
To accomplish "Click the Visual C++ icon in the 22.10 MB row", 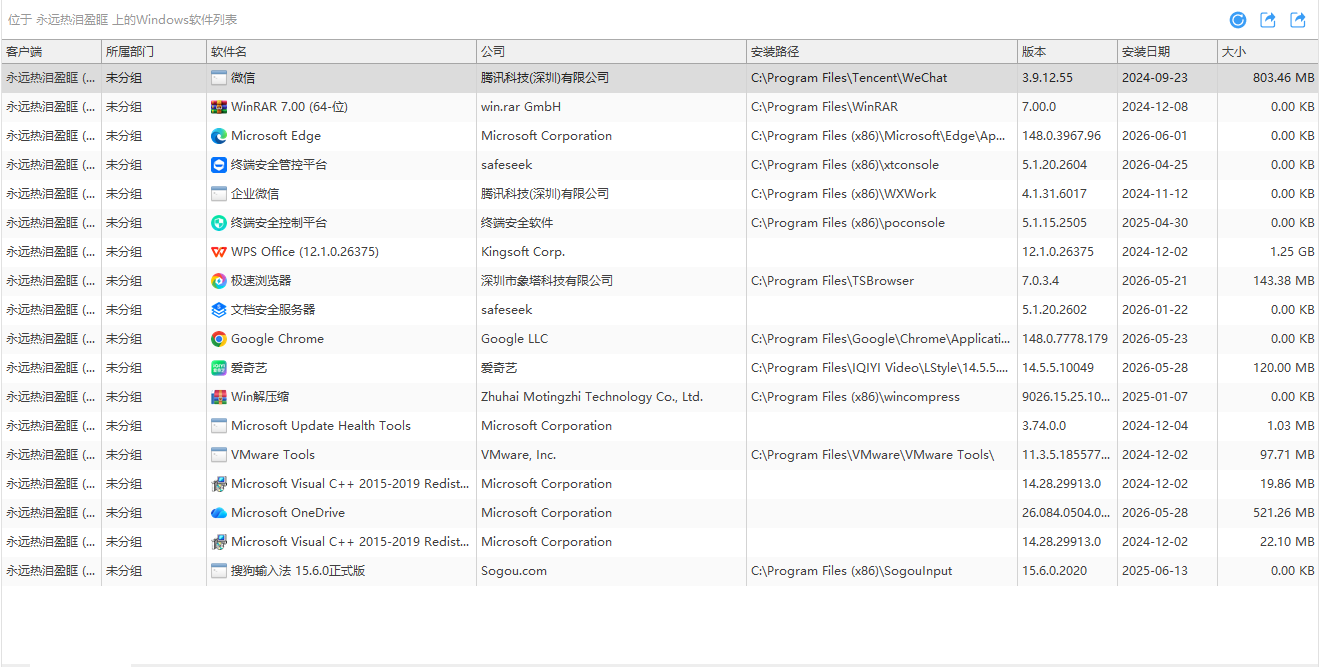I will [219, 542].
